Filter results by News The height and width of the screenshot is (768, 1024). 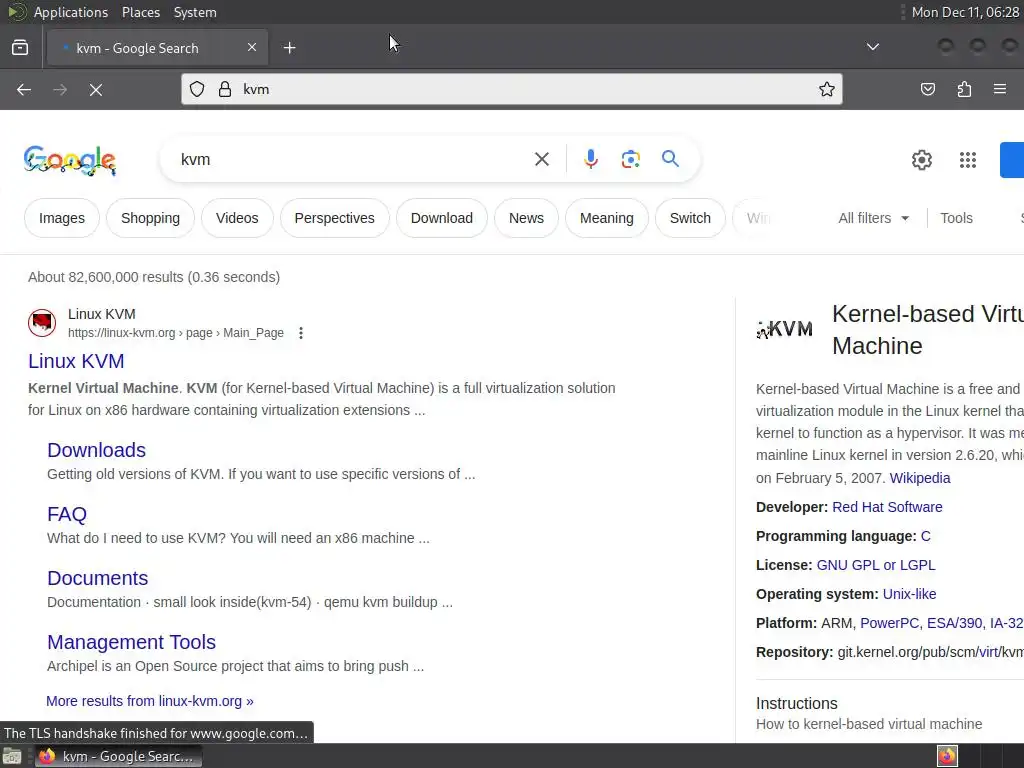526,218
